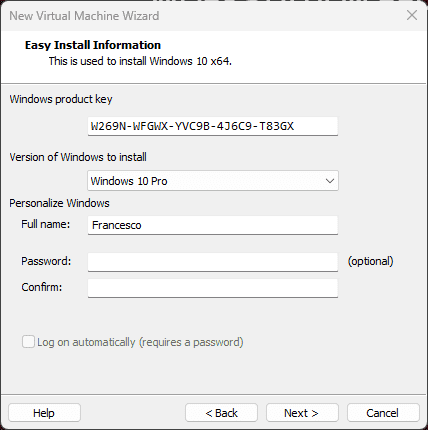This screenshot has height=430, width=428.
Task: Click the 'Confirm:' label
Action: point(42,287)
